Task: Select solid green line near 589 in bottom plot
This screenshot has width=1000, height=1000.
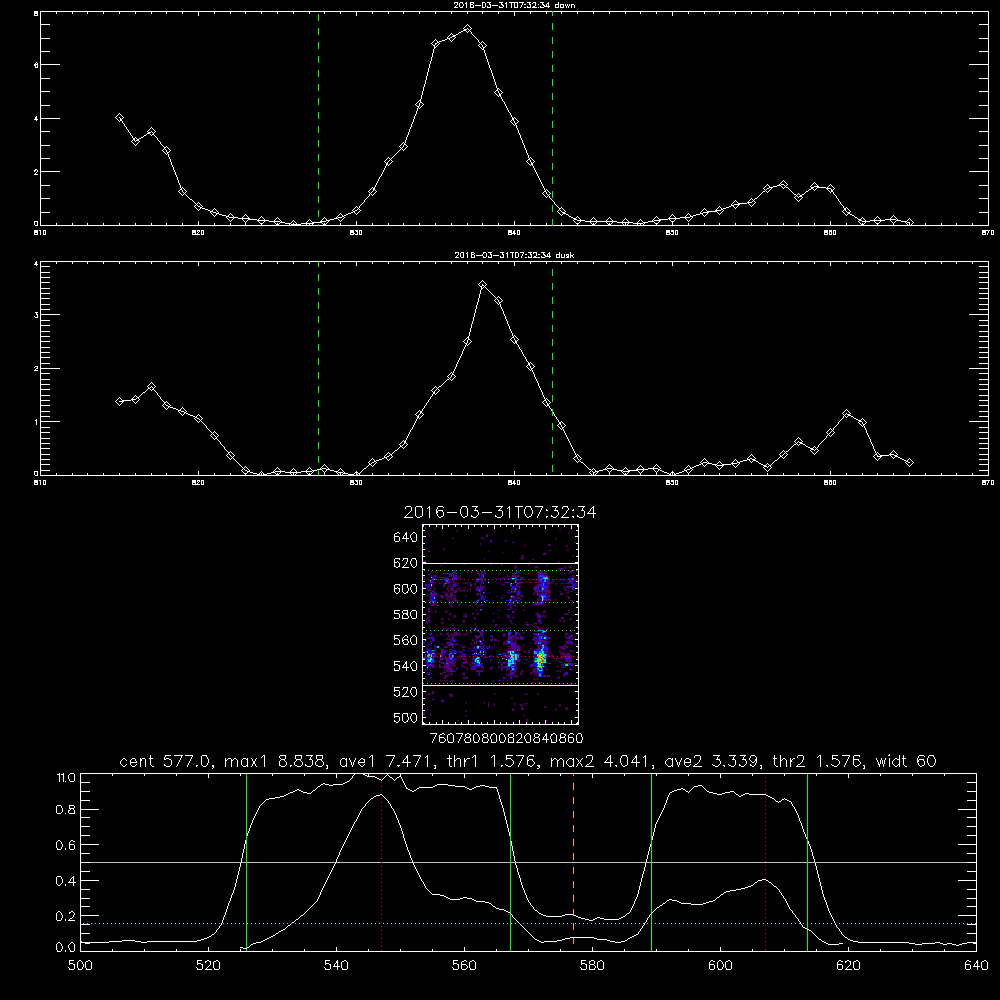Action: [651, 860]
